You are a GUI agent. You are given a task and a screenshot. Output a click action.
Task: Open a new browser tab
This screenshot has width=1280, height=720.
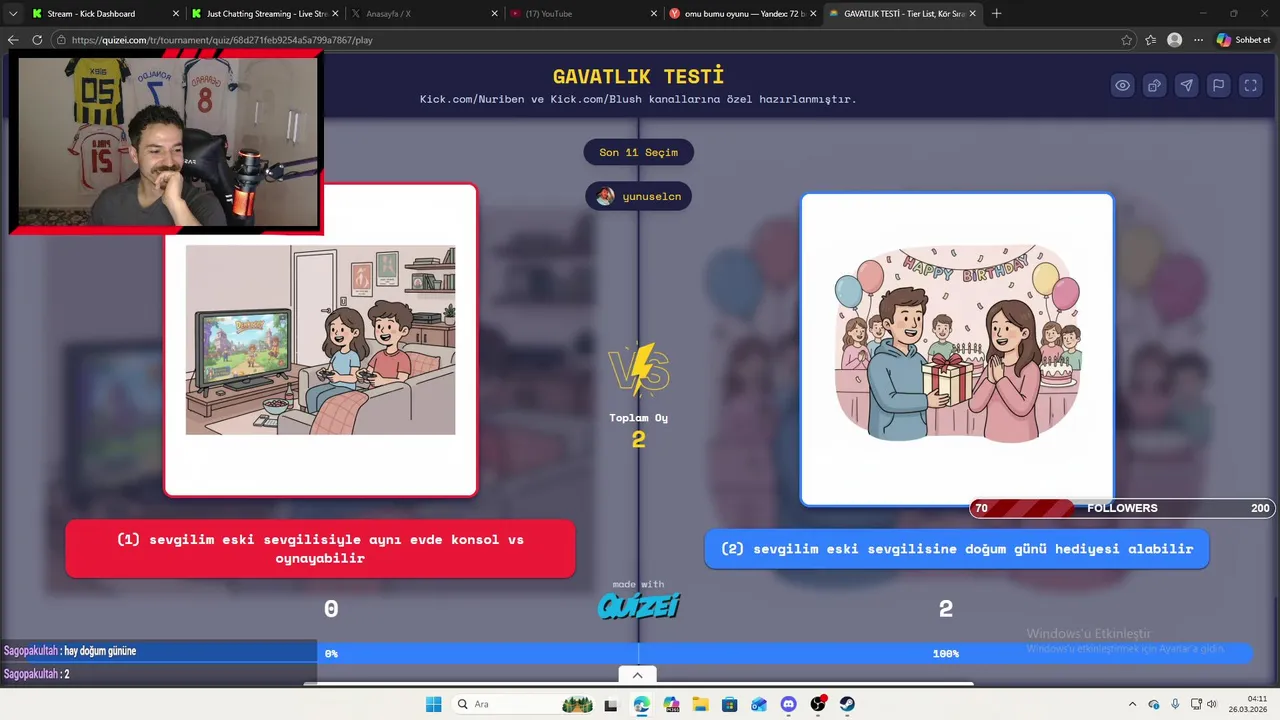click(996, 14)
